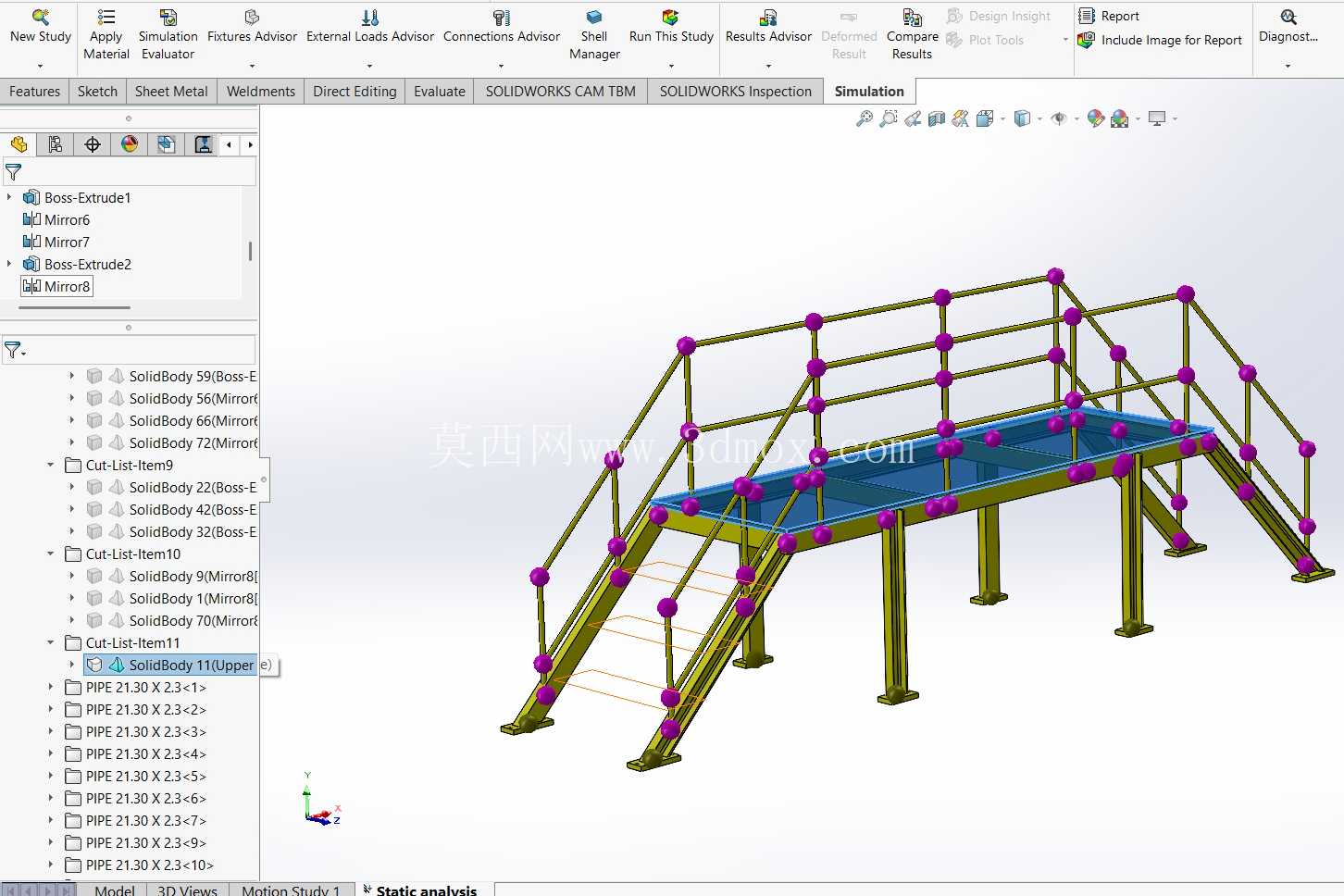Open the Evaluate tab
Viewport: 1344px width, 896px height.
click(x=440, y=91)
